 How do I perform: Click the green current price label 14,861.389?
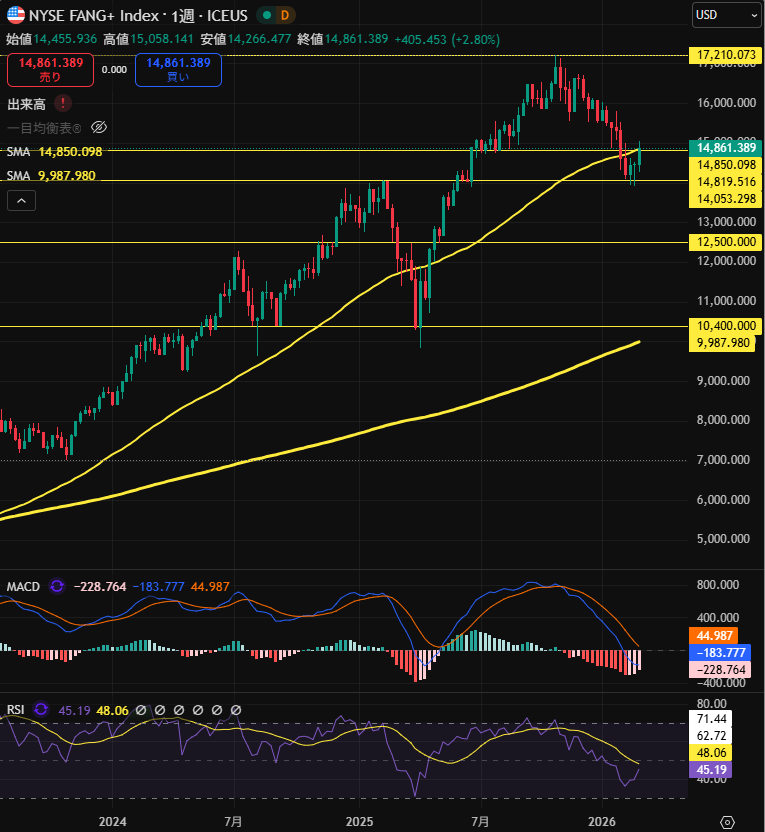[x=727, y=148]
